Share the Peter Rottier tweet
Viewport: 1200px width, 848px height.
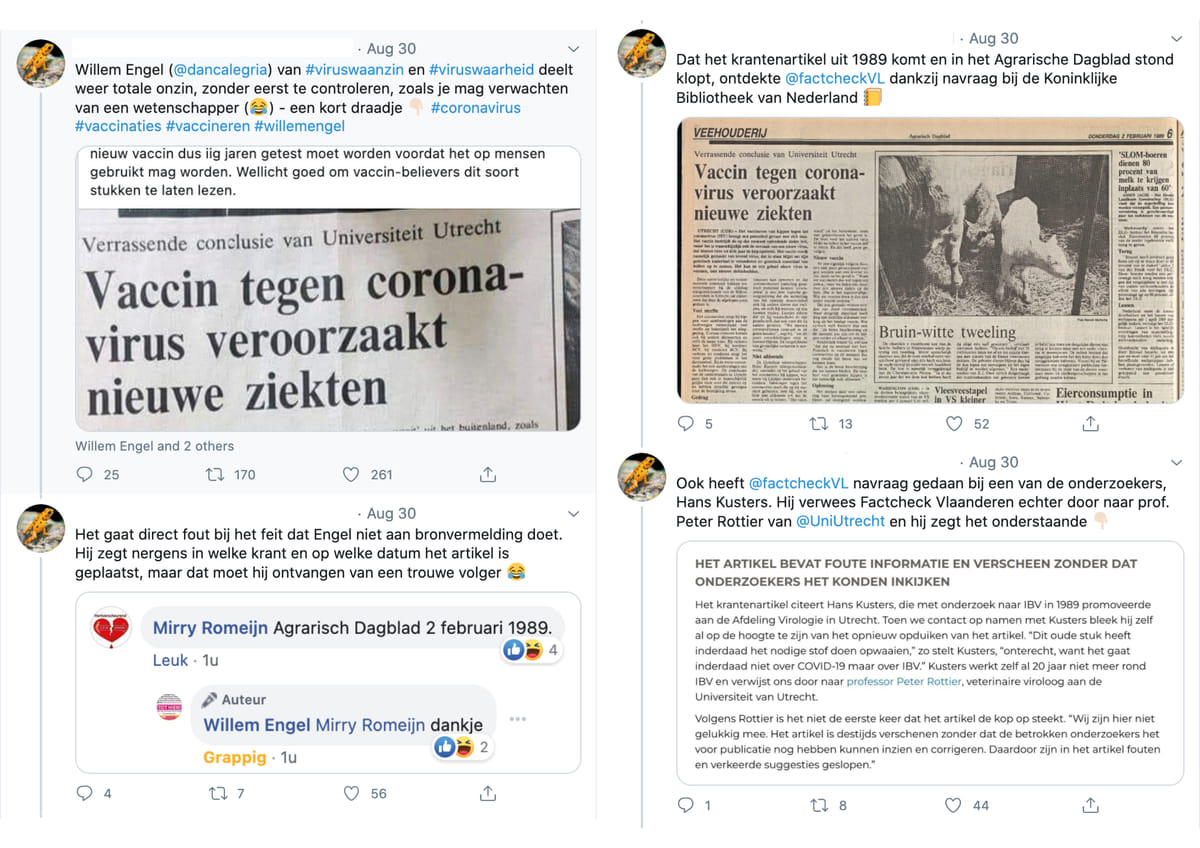1091,804
